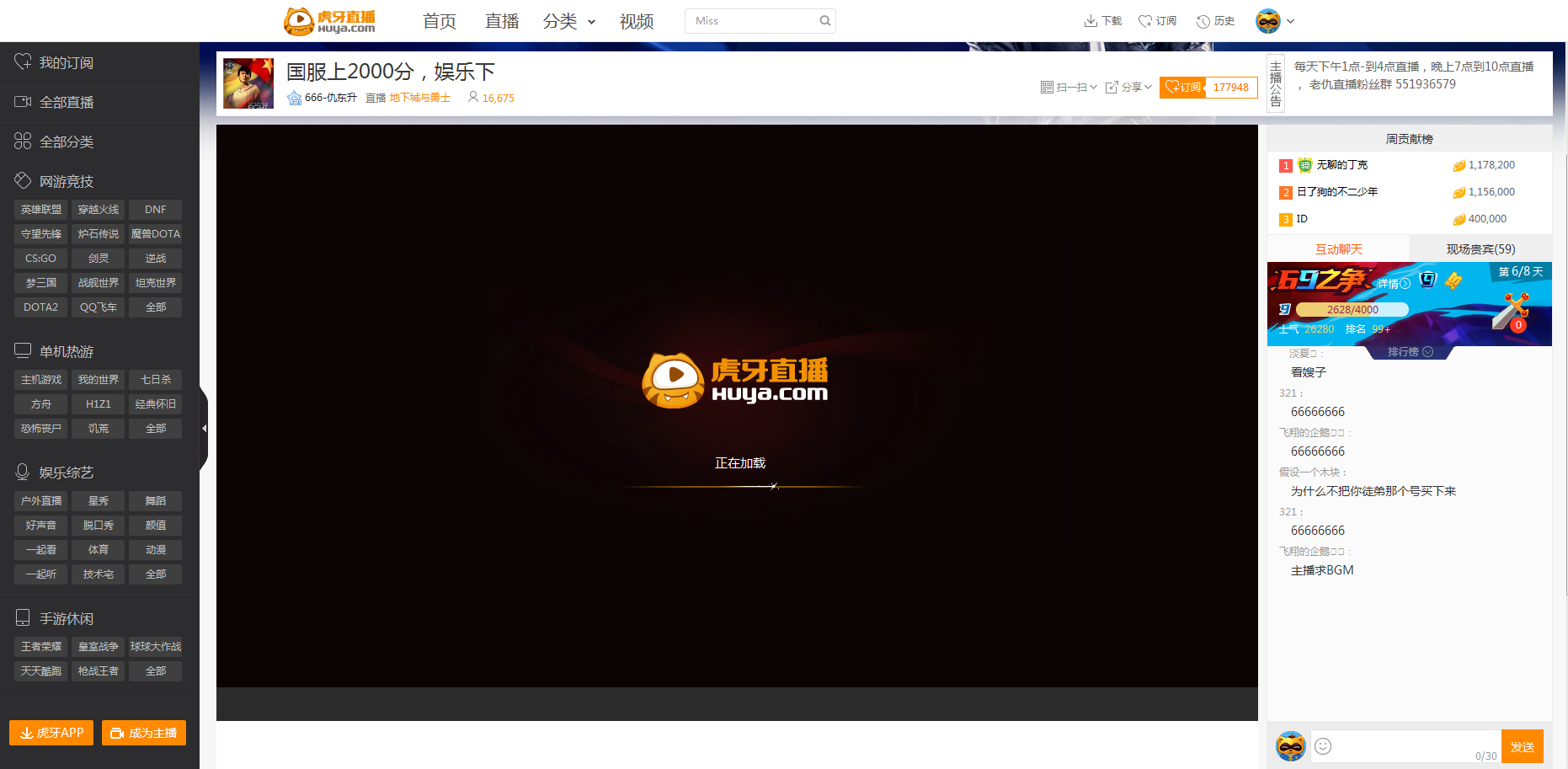
Task: Click the chat message input field
Action: [1406, 746]
